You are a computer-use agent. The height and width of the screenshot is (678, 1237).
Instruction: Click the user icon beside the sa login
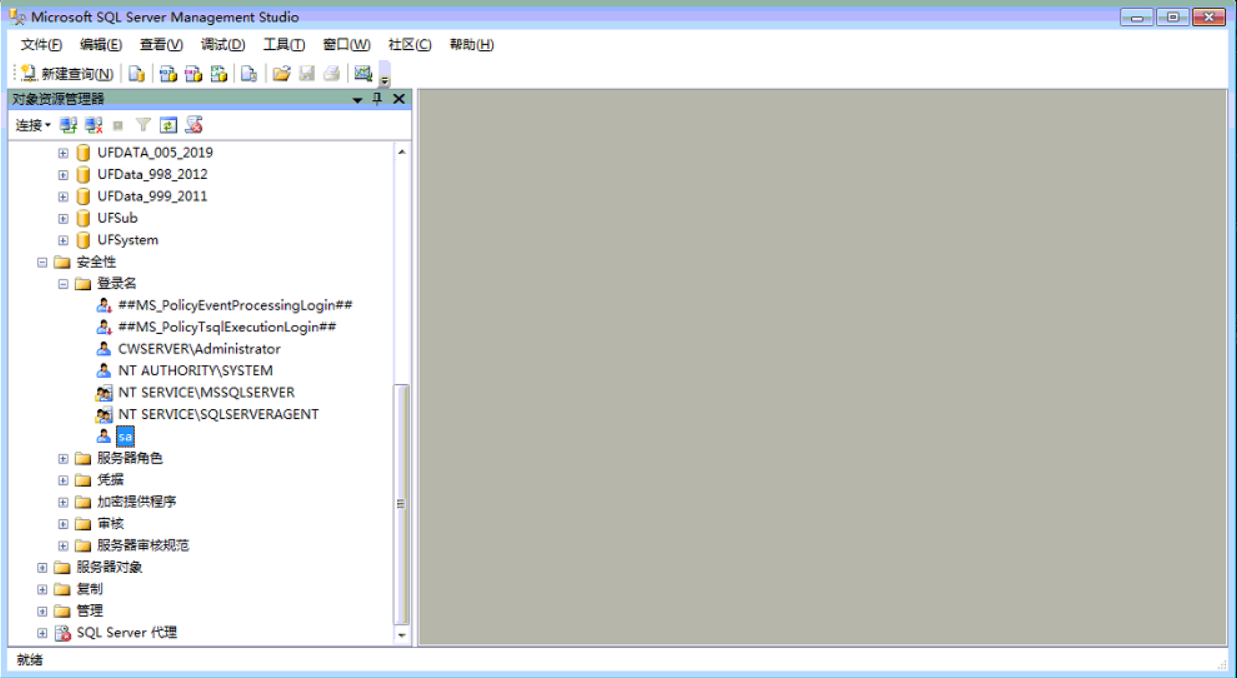104,437
